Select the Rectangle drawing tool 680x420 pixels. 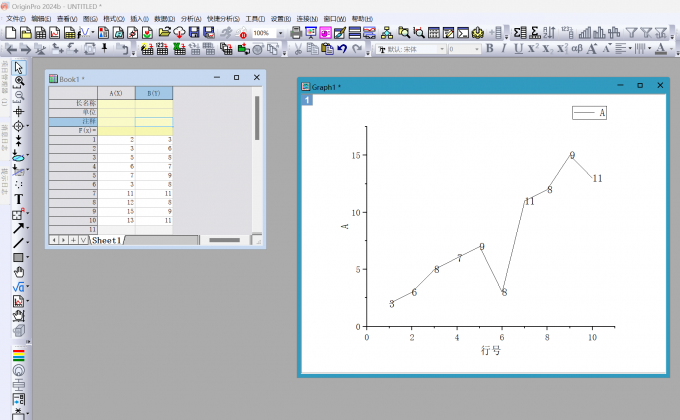(18, 257)
